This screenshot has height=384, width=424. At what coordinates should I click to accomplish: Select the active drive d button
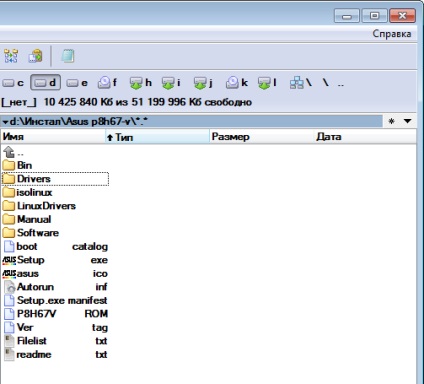[46, 82]
